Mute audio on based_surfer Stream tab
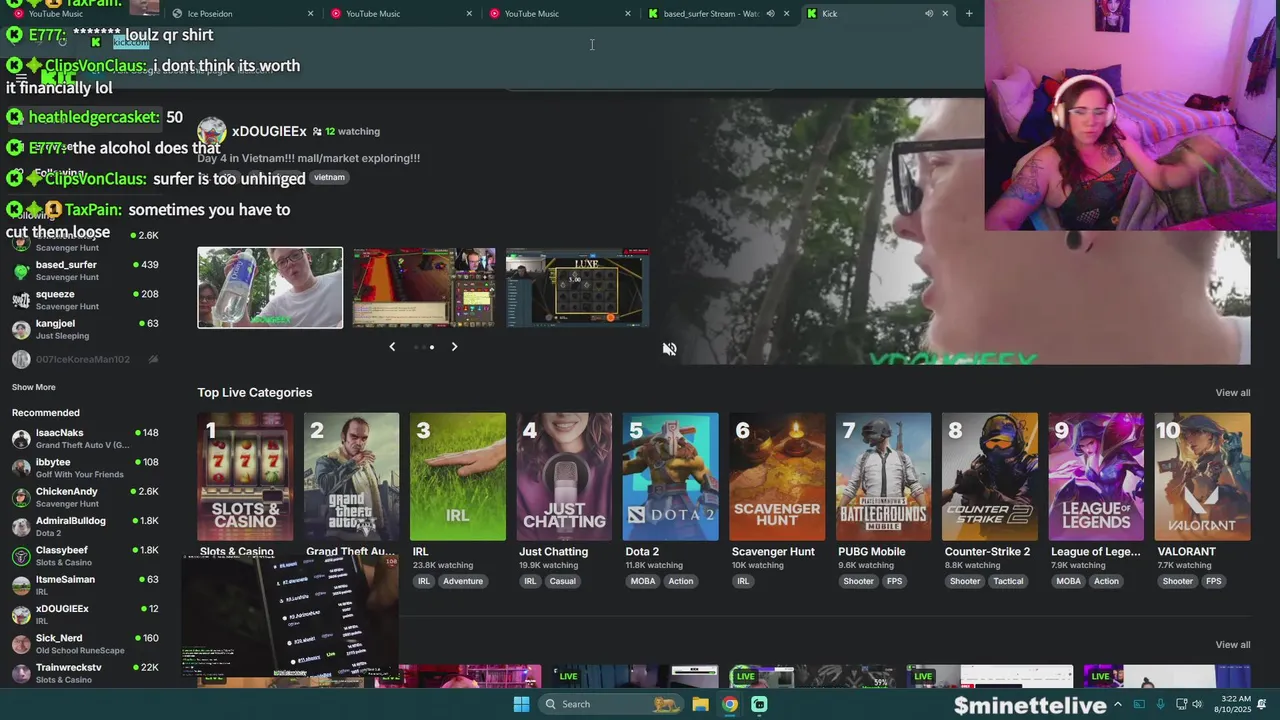 [x=770, y=14]
